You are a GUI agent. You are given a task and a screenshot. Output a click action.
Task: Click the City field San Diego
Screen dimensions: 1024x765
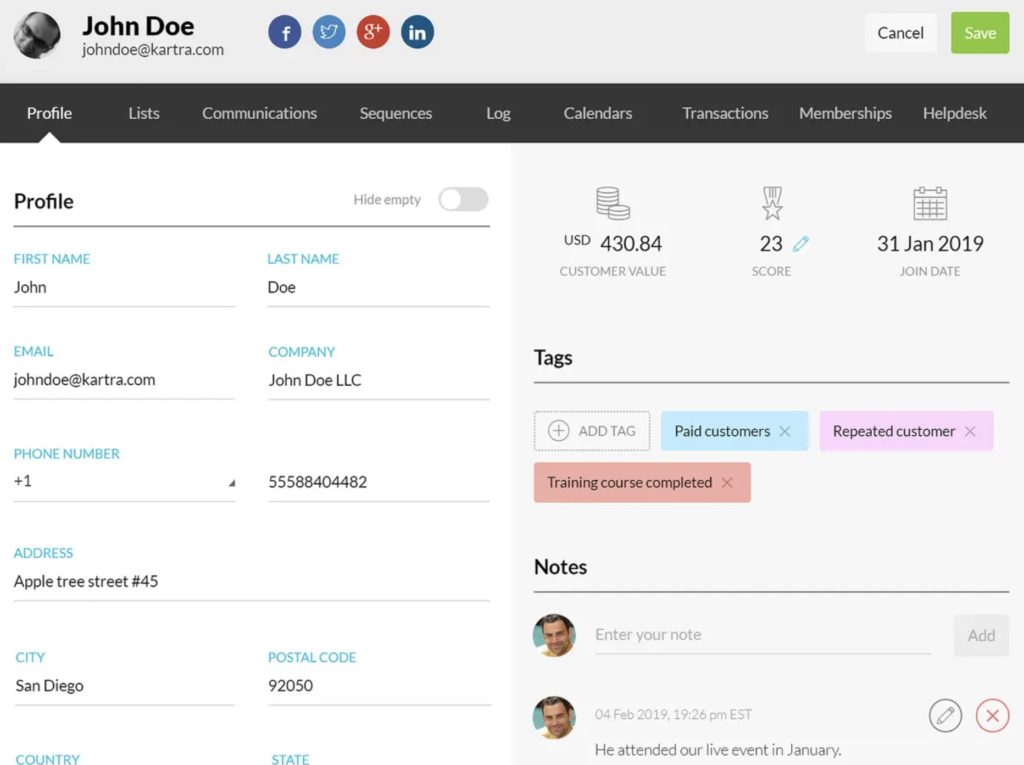[124, 686]
